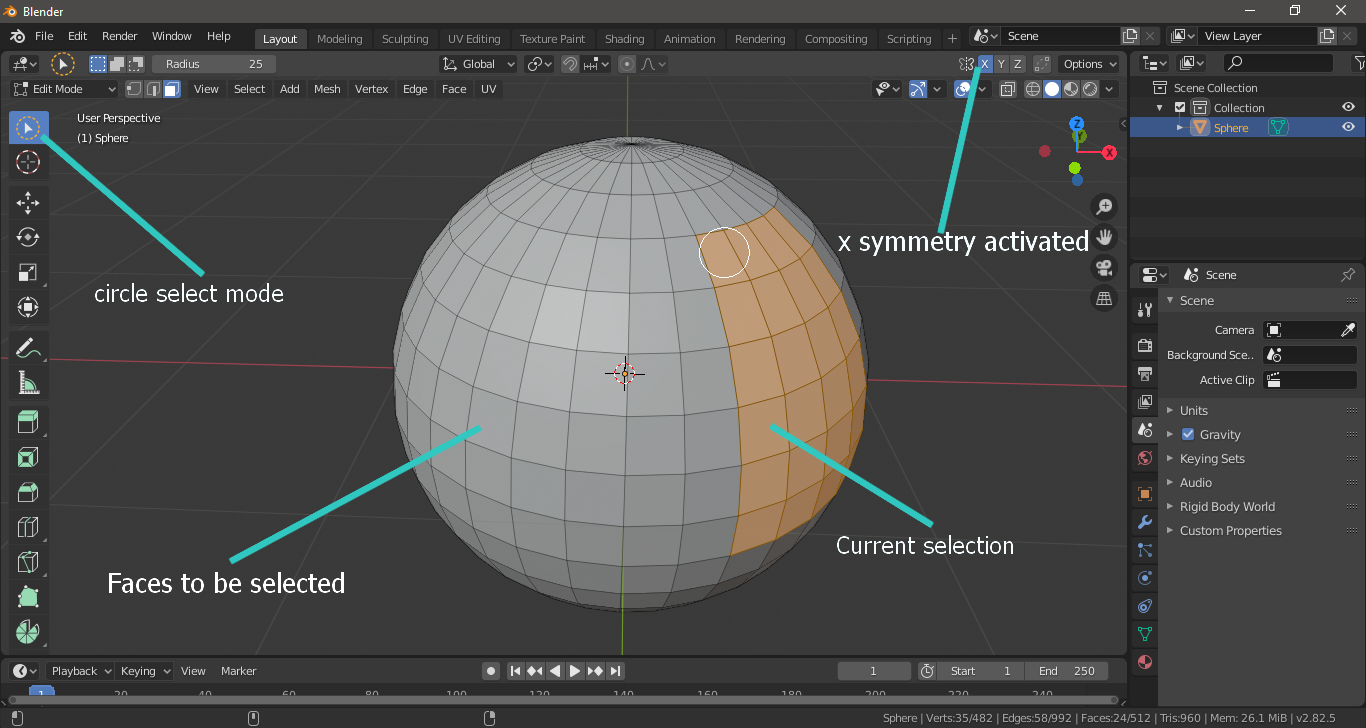The width and height of the screenshot is (1366, 728).
Task: Switch to the UV Editing workspace tab
Action: (474, 39)
